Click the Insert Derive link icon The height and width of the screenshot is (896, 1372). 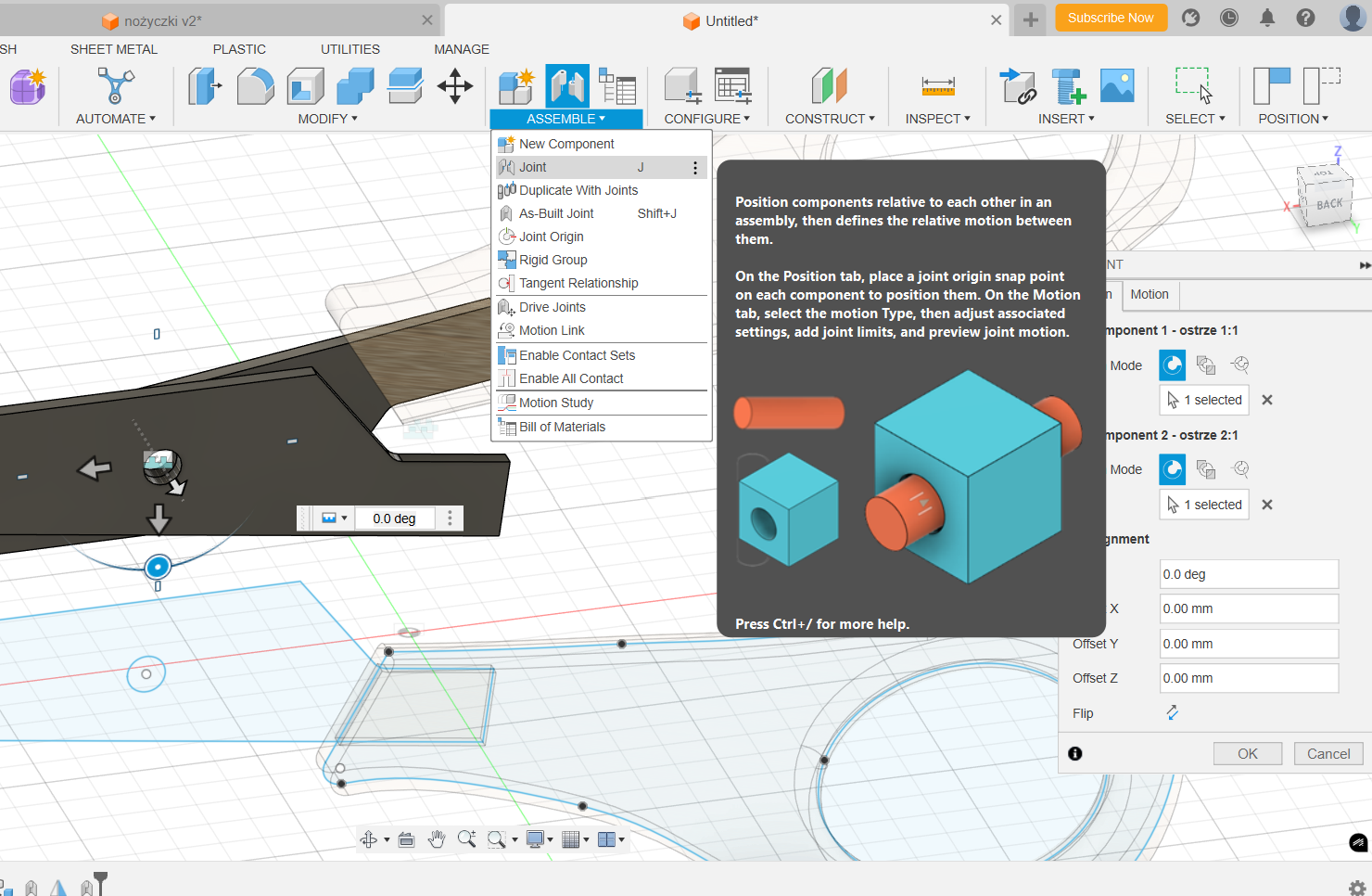coord(1017,86)
